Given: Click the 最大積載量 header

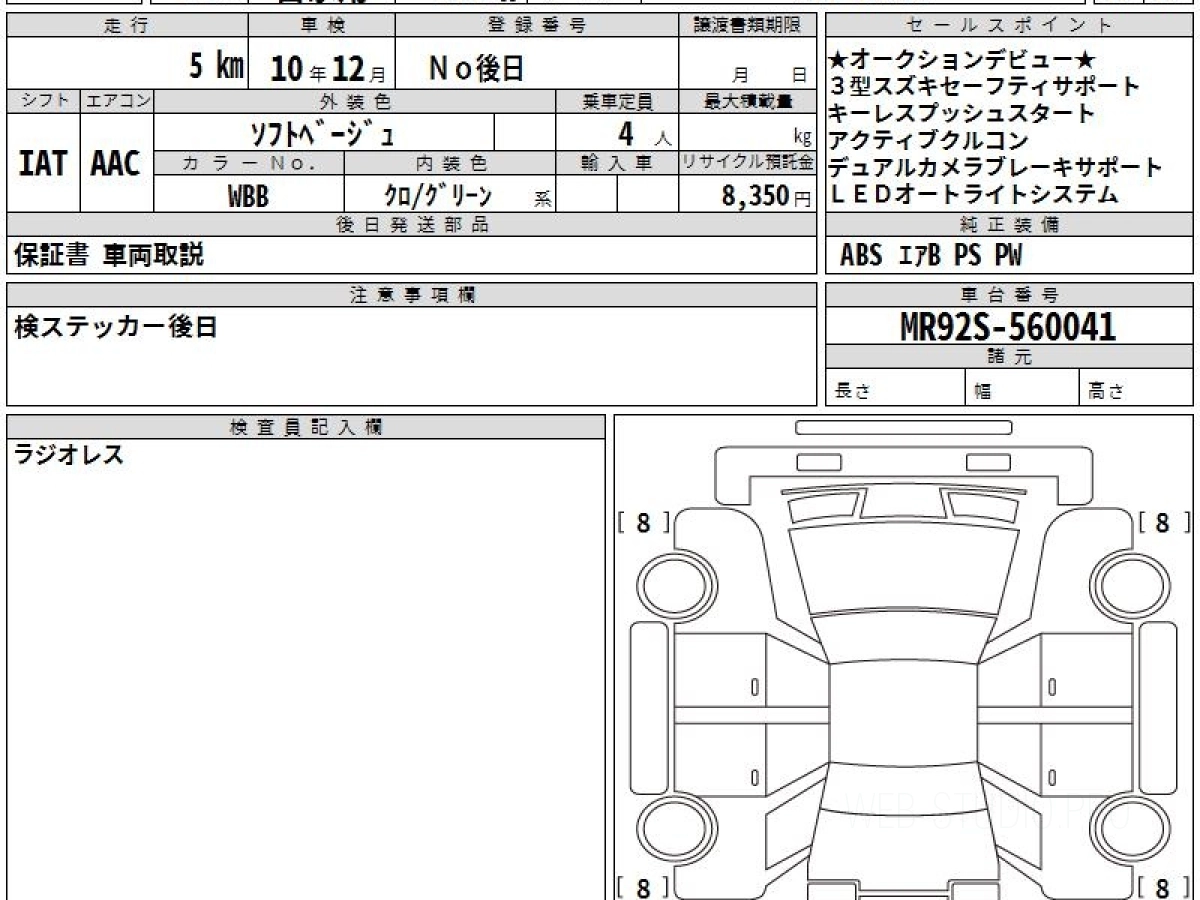Looking at the screenshot, I should coord(747,101).
